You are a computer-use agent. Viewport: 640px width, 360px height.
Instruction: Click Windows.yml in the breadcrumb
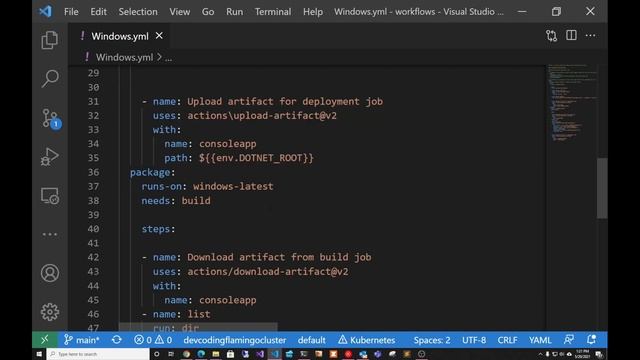pyautogui.click(x=124, y=57)
